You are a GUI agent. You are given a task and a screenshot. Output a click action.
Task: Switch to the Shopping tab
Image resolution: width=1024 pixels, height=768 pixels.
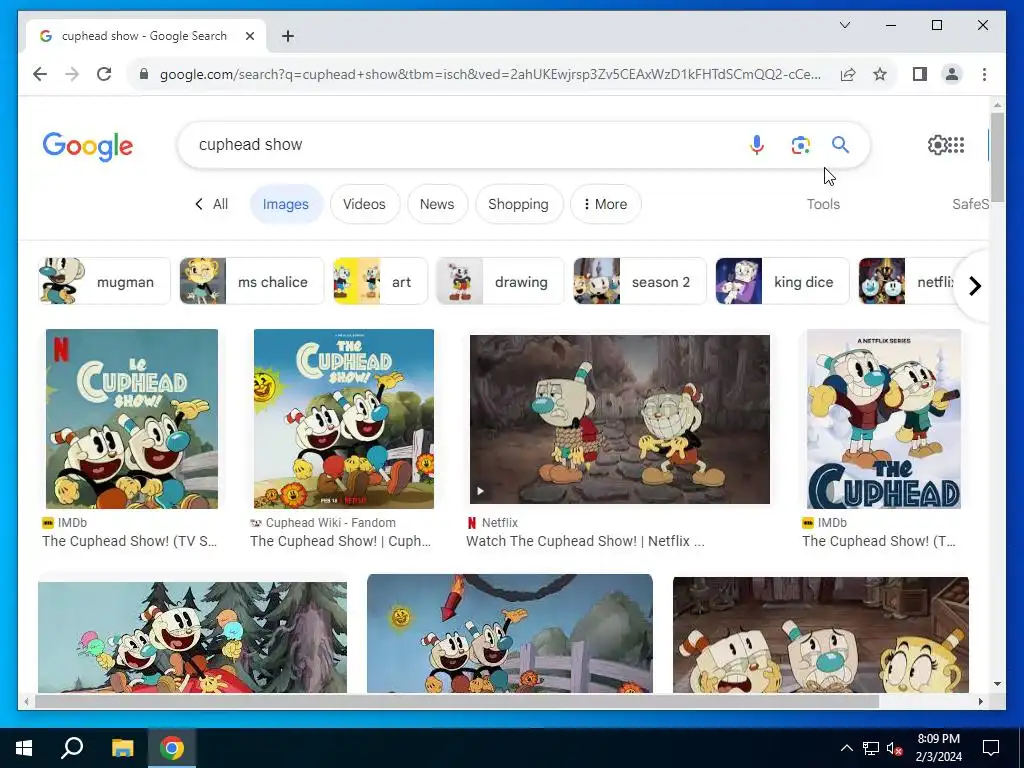coord(519,204)
